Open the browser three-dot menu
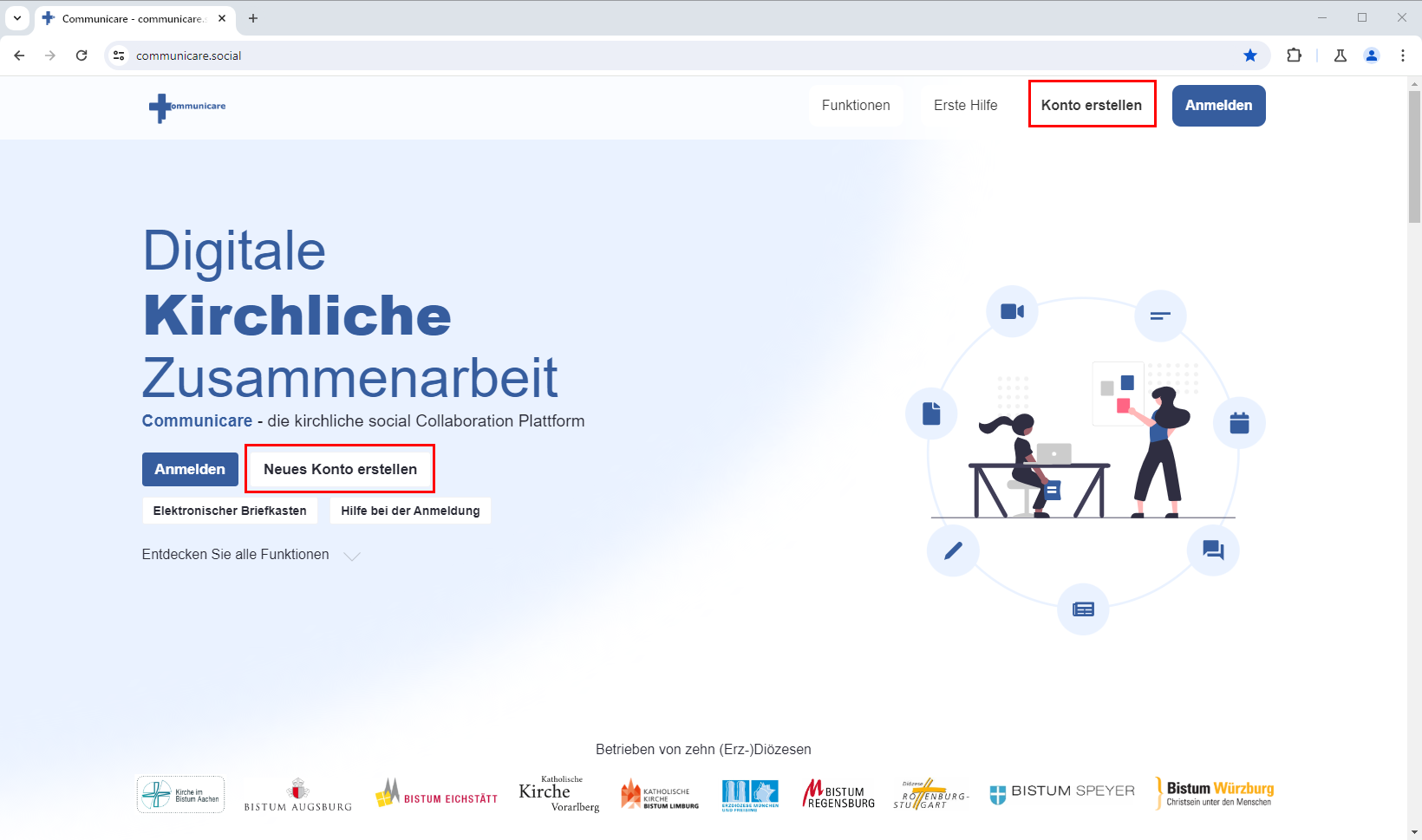The width and height of the screenshot is (1422, 840). click(1403, 55)
